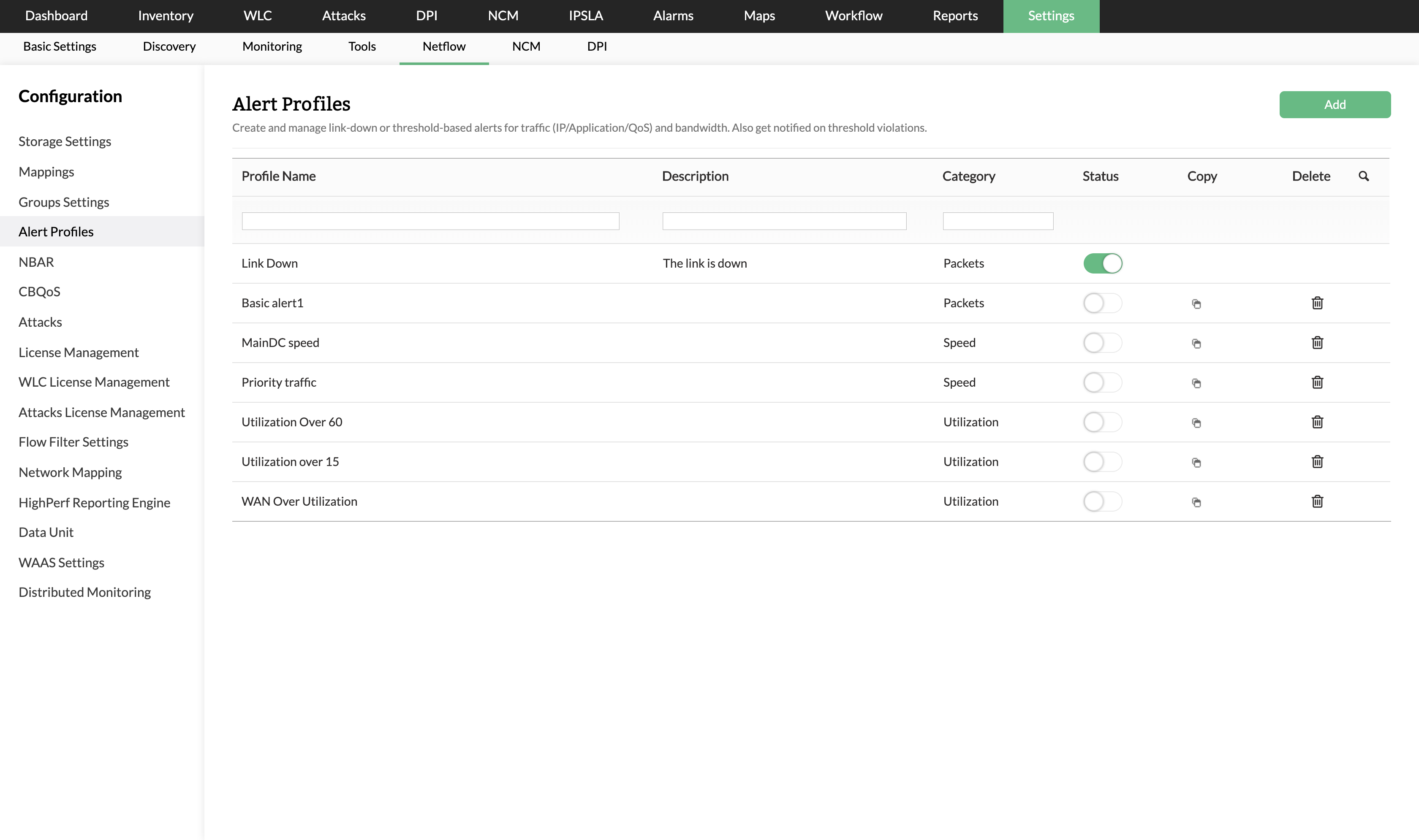Screen dimensions: 1419x840
Task: Delete the Basic alert1 profile
Action: 1317,303
